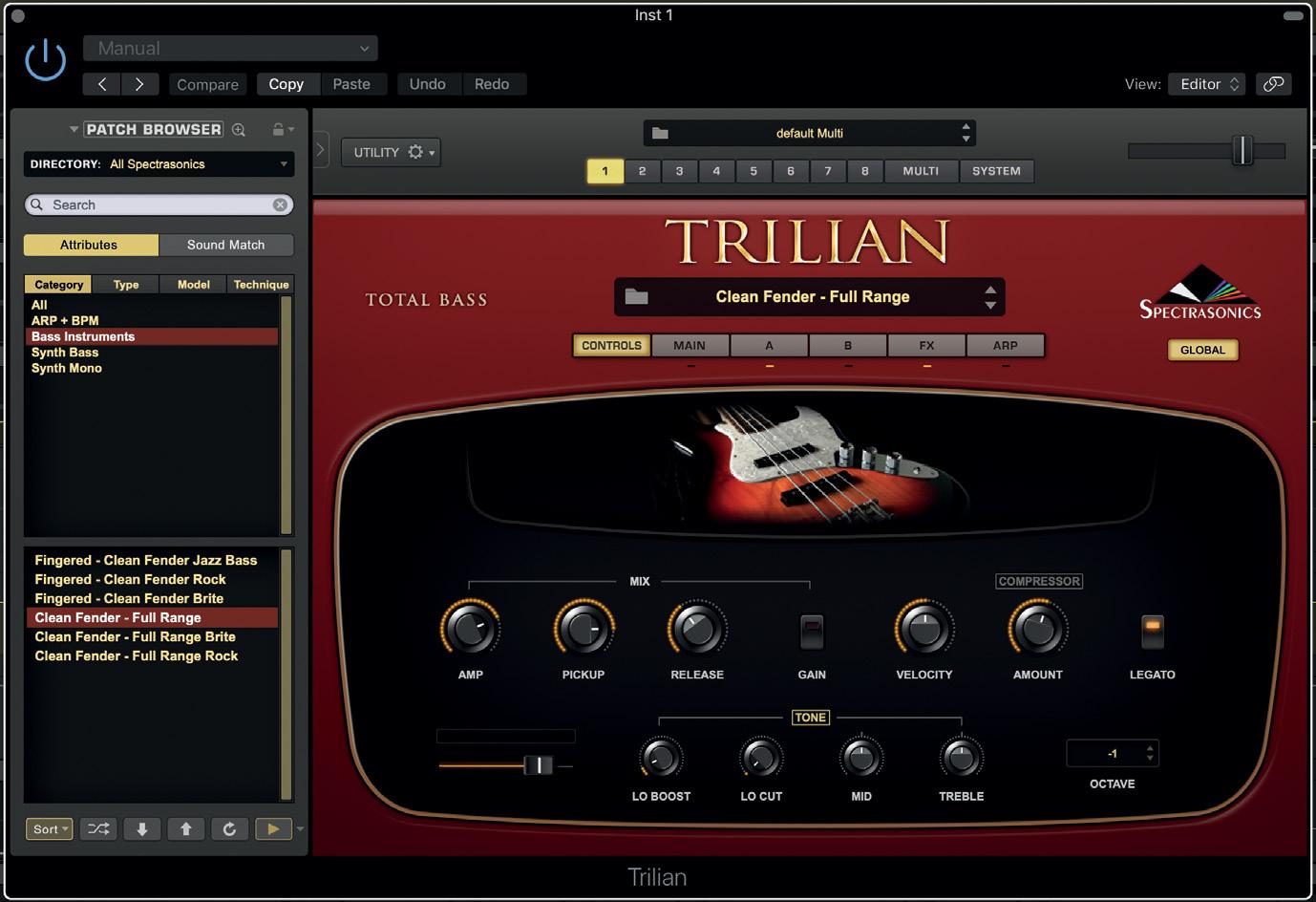Click the compressor AMOUNT knob
Image resolution: width=1316 pixels, height=902 pixels.
[1038, 629]
